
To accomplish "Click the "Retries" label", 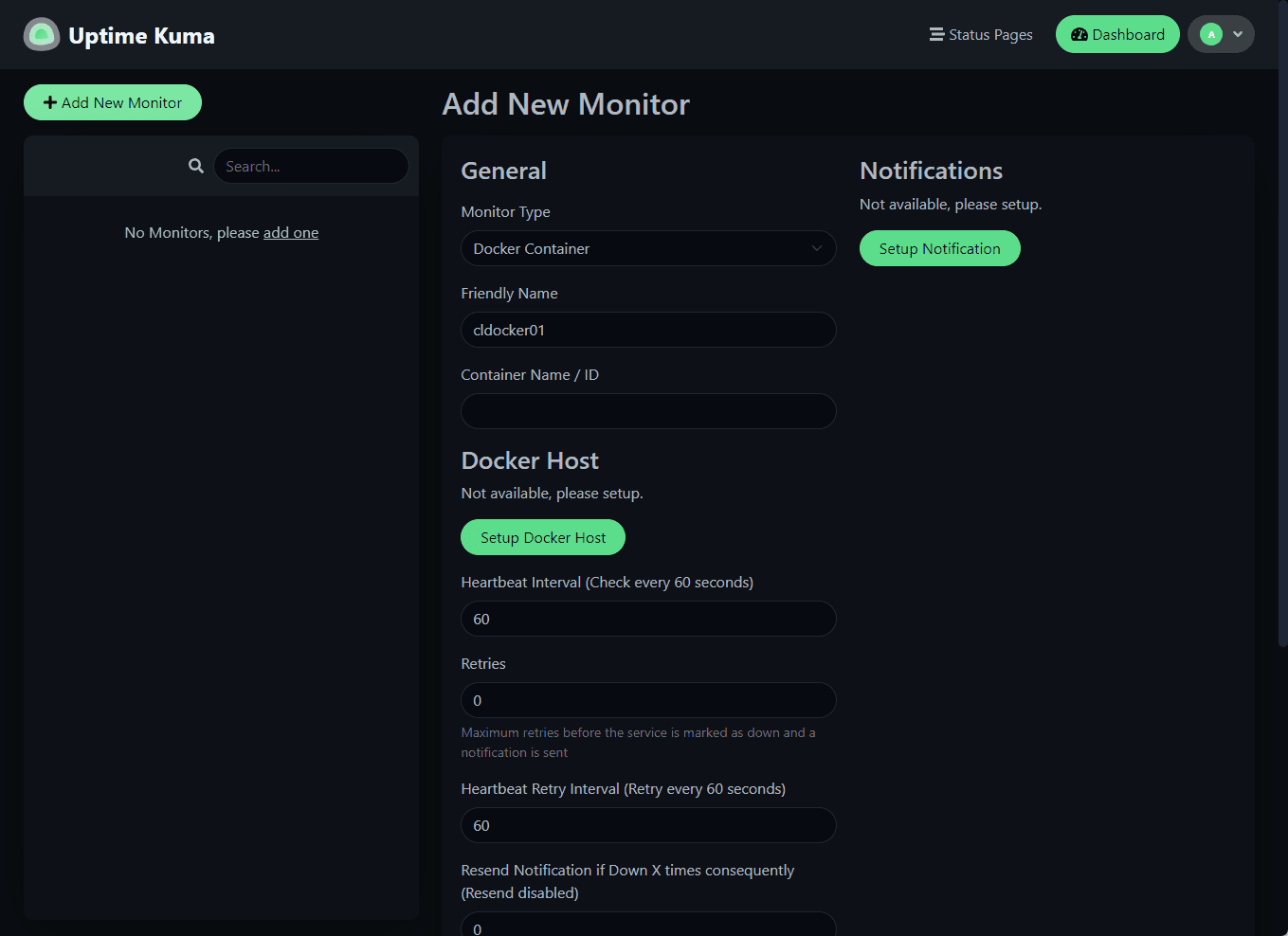I will coord(483,663).
